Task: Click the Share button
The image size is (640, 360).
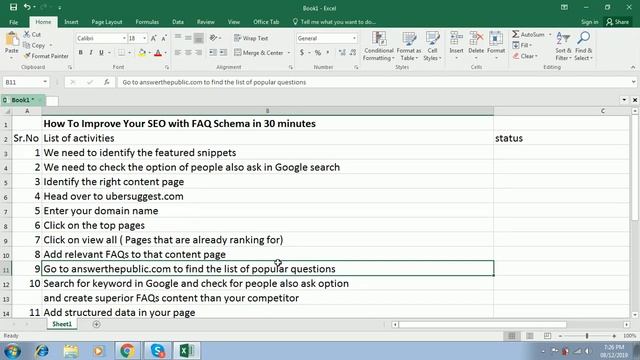Action: 618,22
